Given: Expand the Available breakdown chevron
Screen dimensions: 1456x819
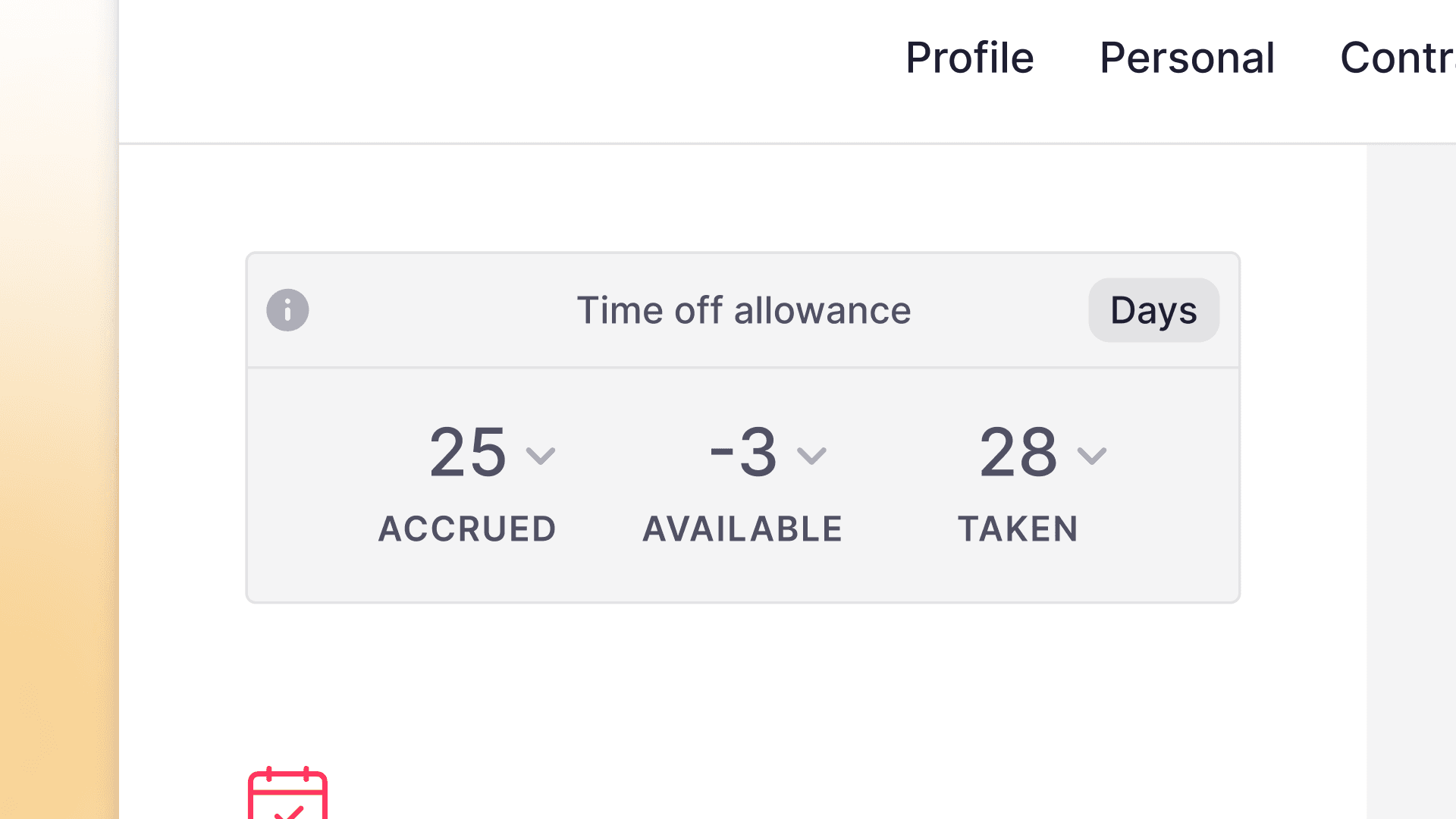Looking at the screenshot, I should pyautogui.click(x=811, y=456).
